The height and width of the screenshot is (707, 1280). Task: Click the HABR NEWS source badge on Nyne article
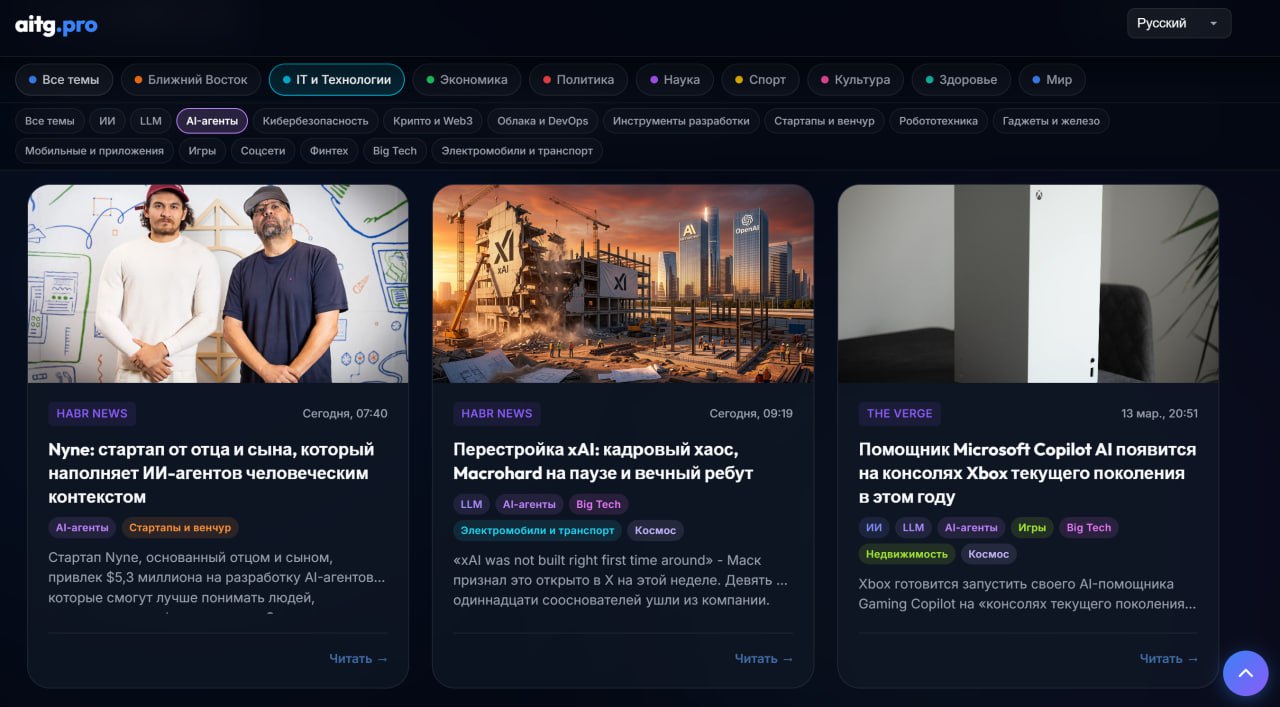coord(92,413)
